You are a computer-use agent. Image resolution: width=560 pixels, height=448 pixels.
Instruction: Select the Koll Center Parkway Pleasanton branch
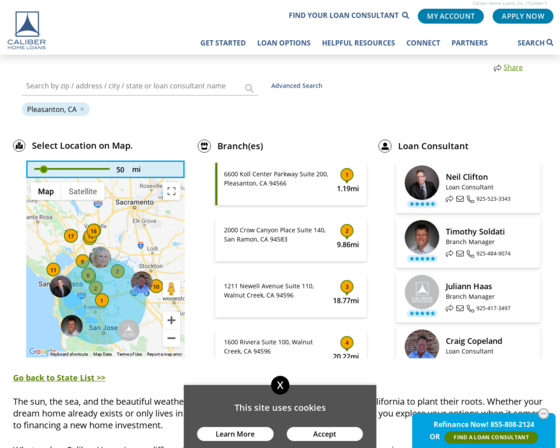pos(291,184)
